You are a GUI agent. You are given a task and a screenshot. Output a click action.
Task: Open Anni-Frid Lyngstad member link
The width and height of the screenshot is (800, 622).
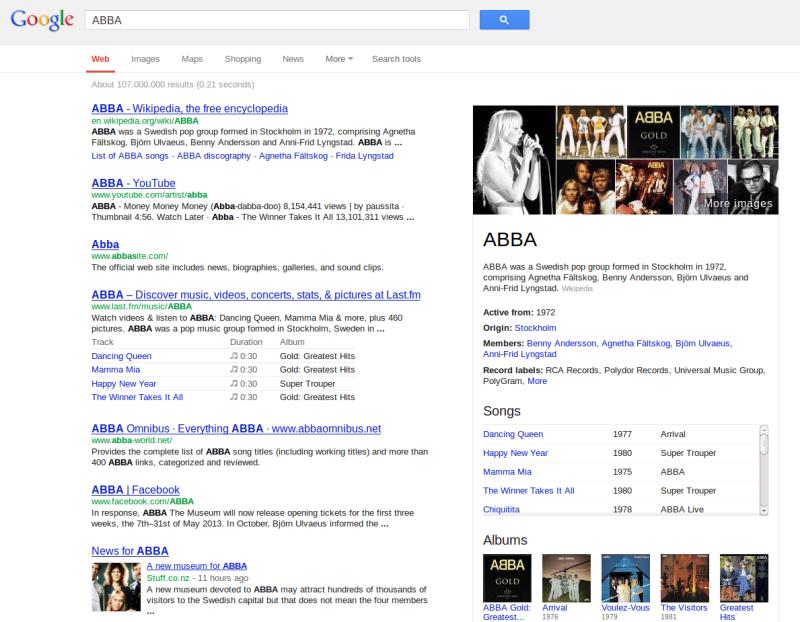pyautogui.click(x=520, y=354)
